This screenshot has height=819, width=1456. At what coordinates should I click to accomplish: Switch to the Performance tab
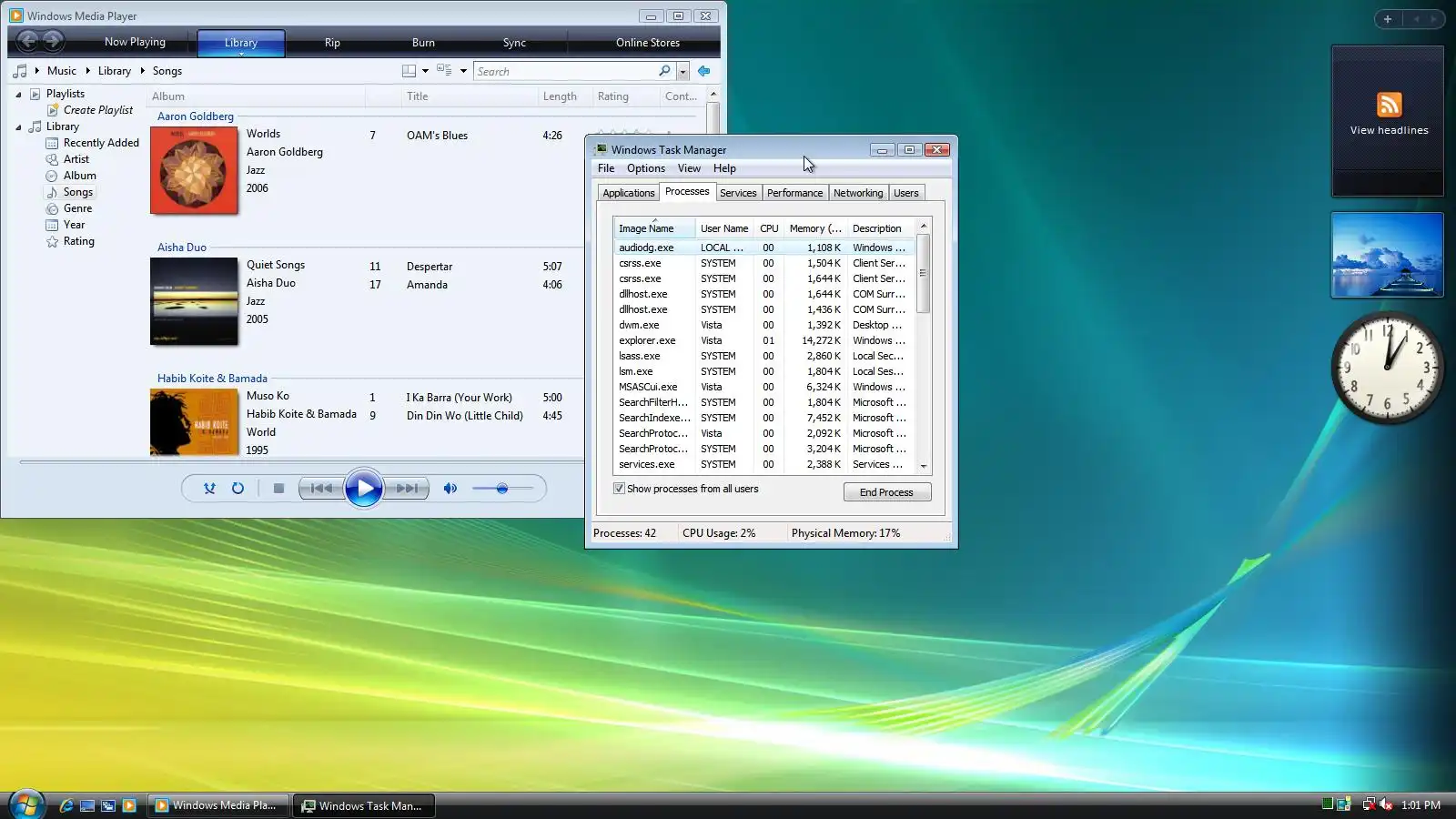pyautogui.click(x=794, y=193)
